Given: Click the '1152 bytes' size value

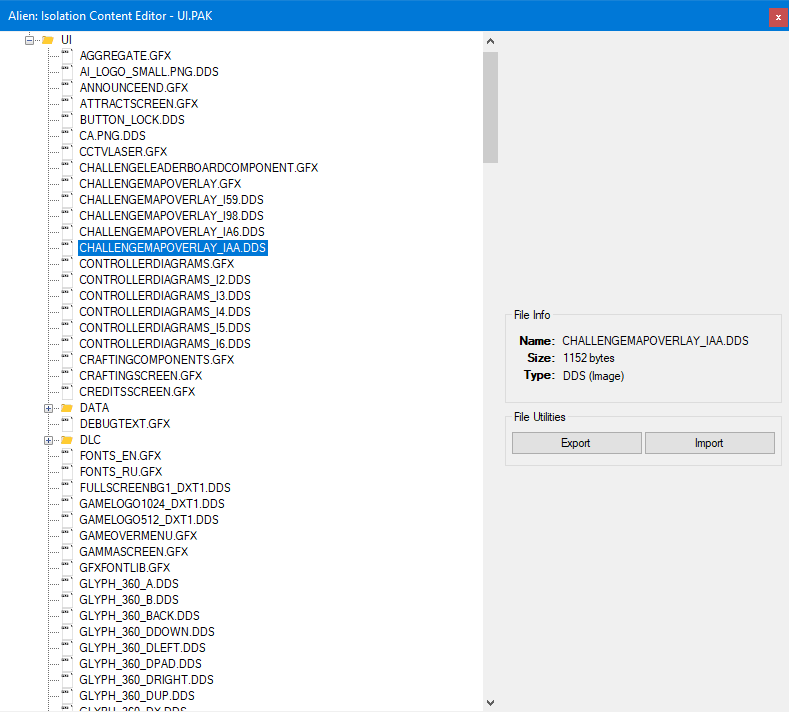Looking at the screenshot, I should [589, 358].
